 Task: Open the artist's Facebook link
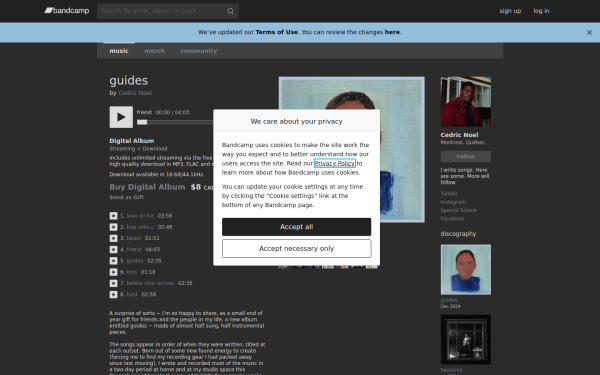(452, 219)
